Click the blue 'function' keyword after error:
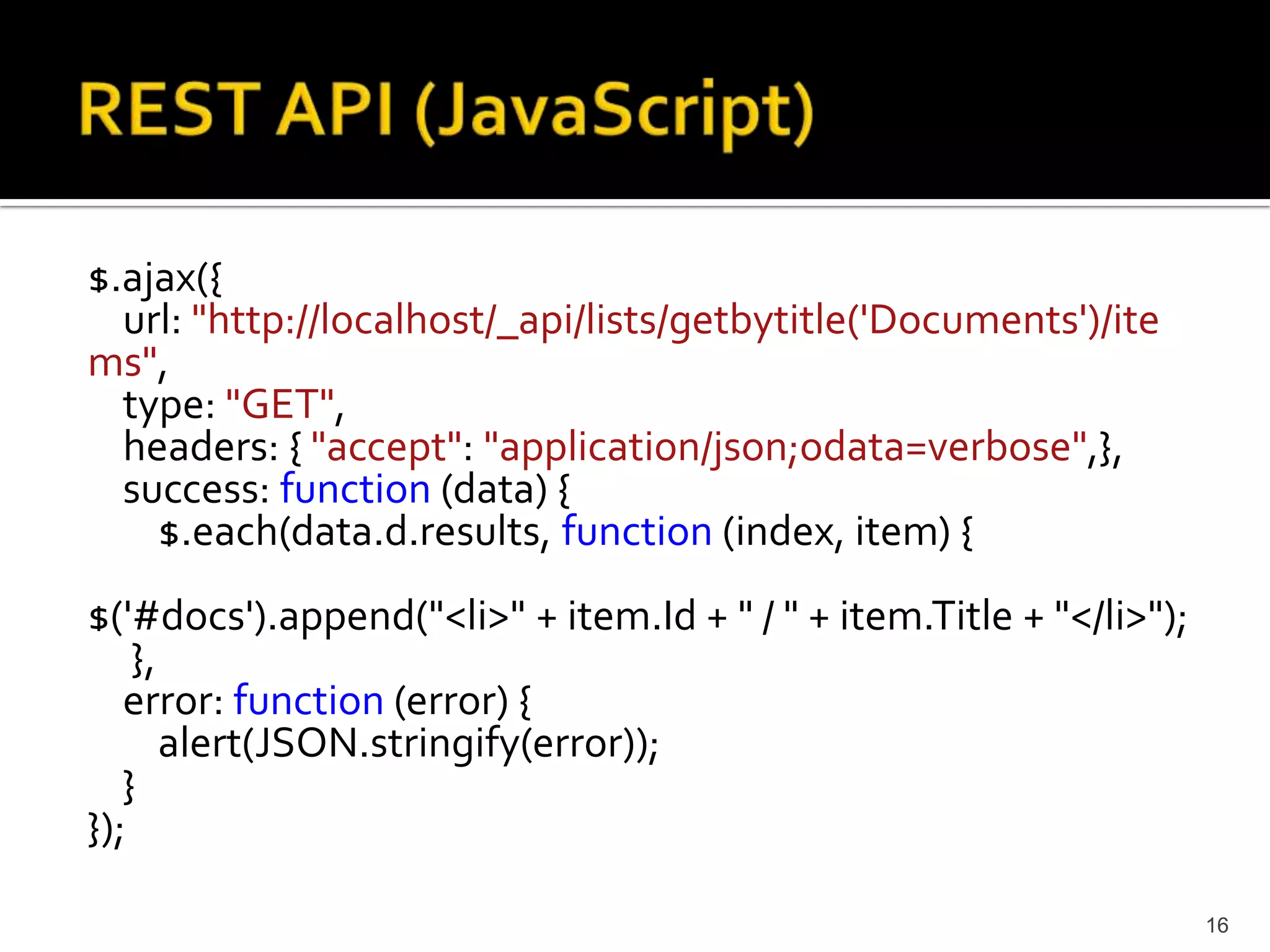The image size is (1270, 952). (x=308, y=701)
